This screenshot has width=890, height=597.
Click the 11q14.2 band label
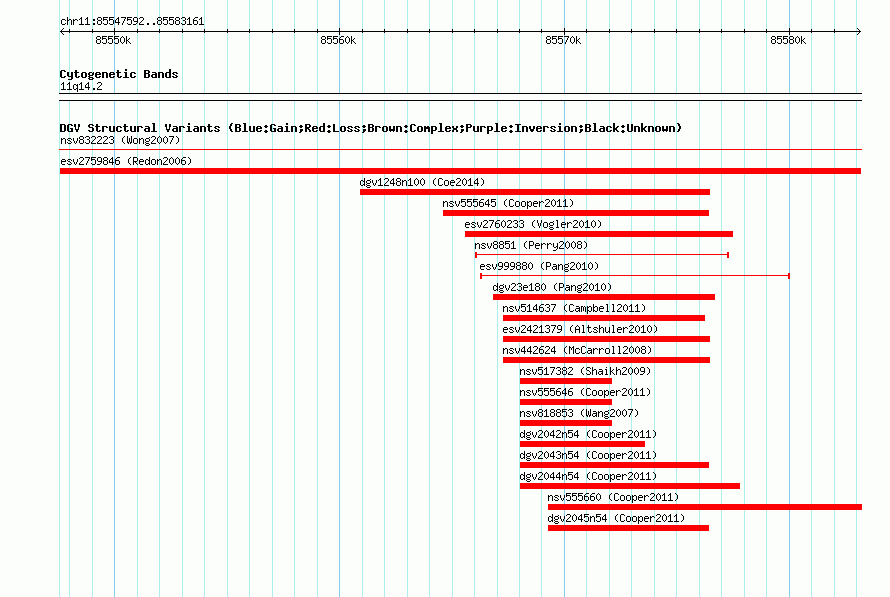(x=81, y=86)
